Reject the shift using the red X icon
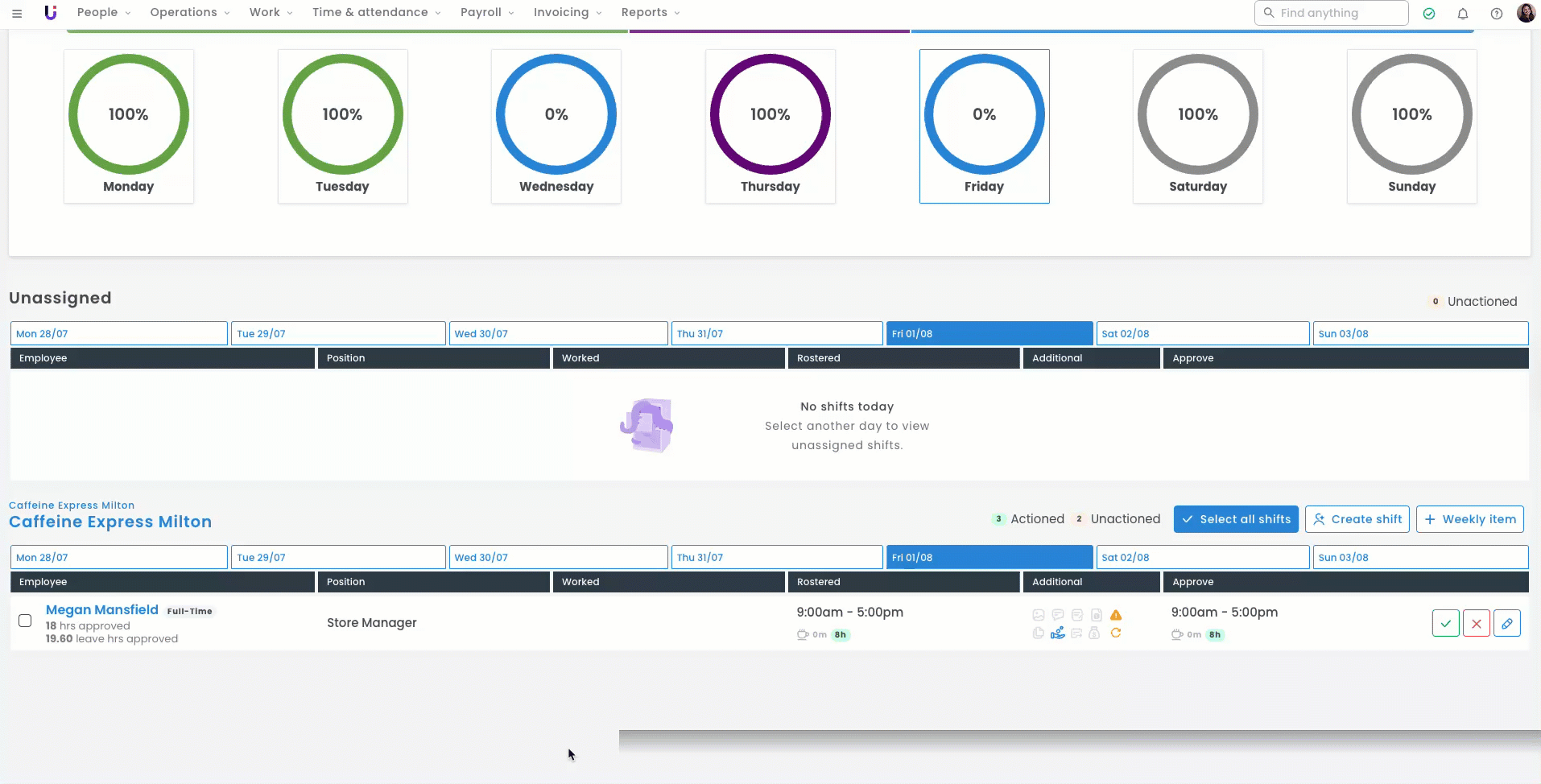This screenshot has height=784, width=1541. click(1476, 623)
